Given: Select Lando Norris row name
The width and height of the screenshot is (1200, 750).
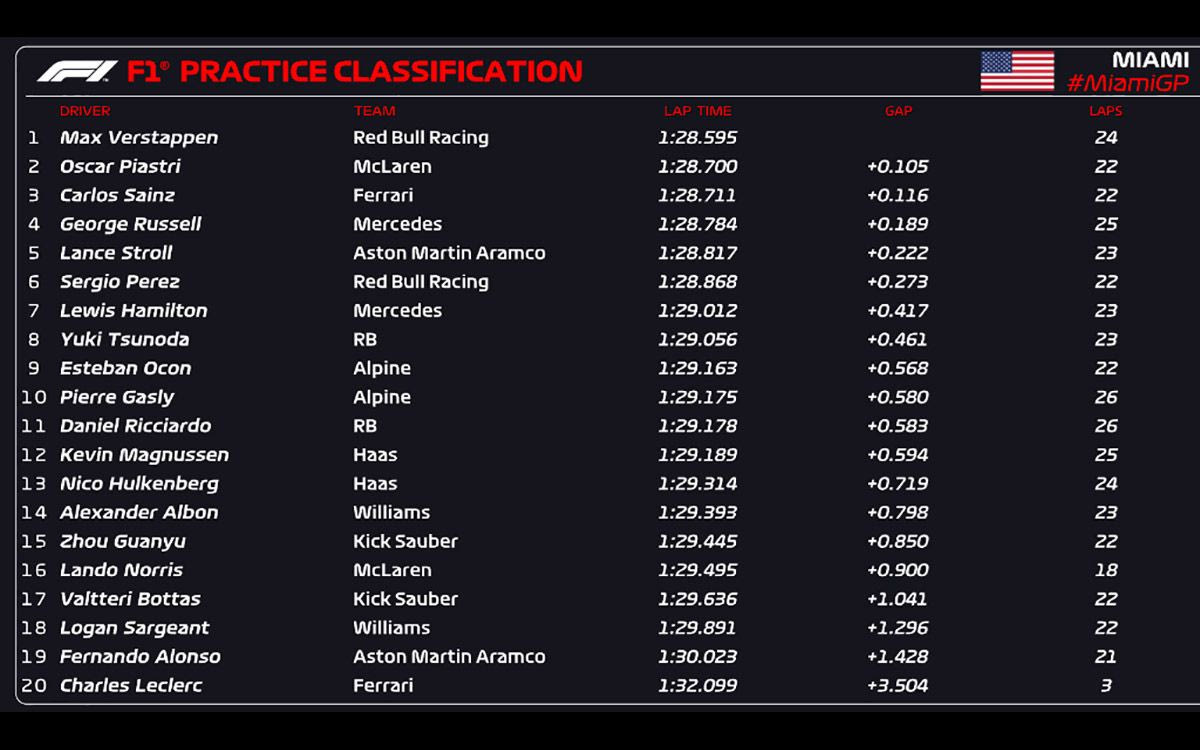Looking at the screenshot, I should click(x=121, y=570).
